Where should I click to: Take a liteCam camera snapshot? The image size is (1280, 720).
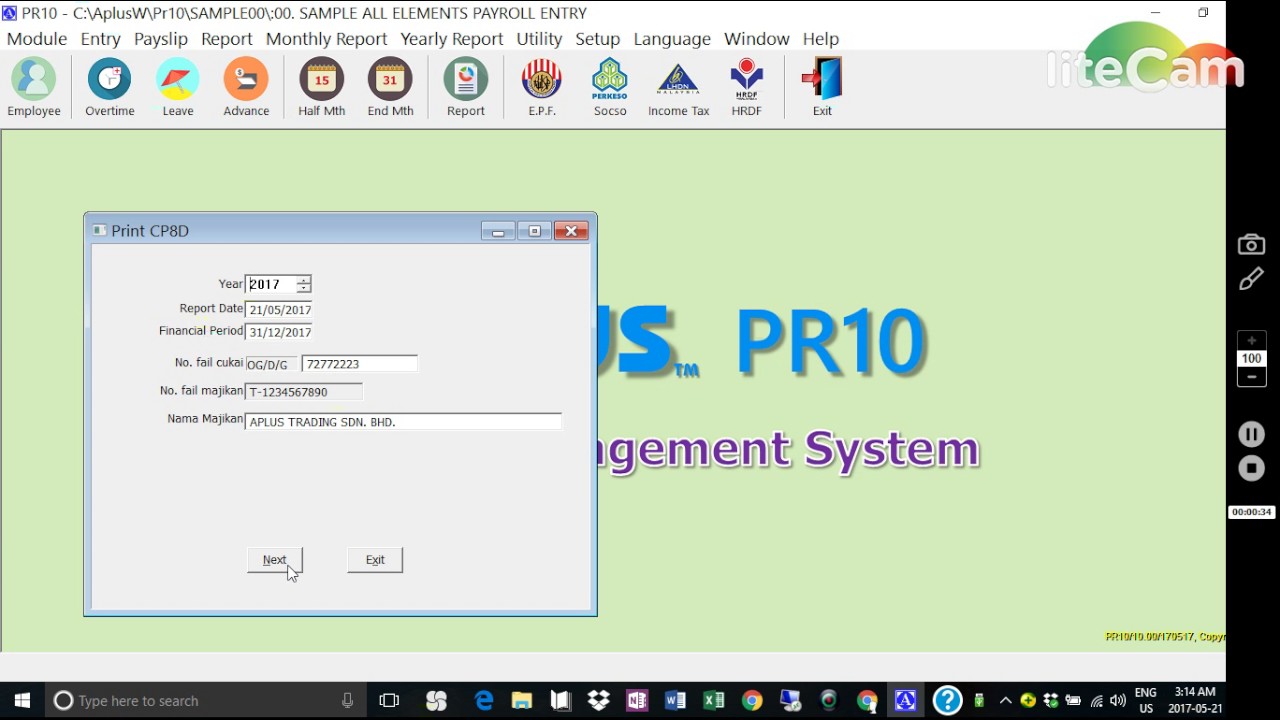1251,245
